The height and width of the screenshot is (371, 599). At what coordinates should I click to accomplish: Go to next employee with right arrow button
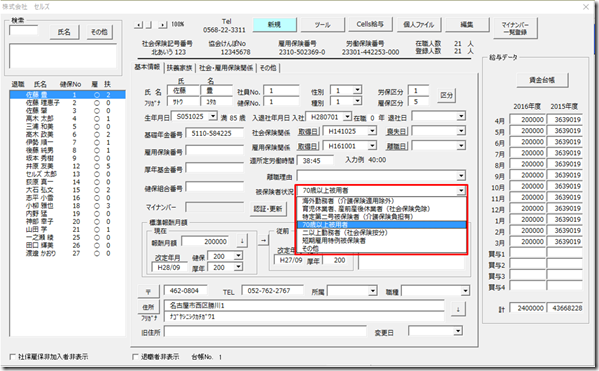(x=163, y=25)
